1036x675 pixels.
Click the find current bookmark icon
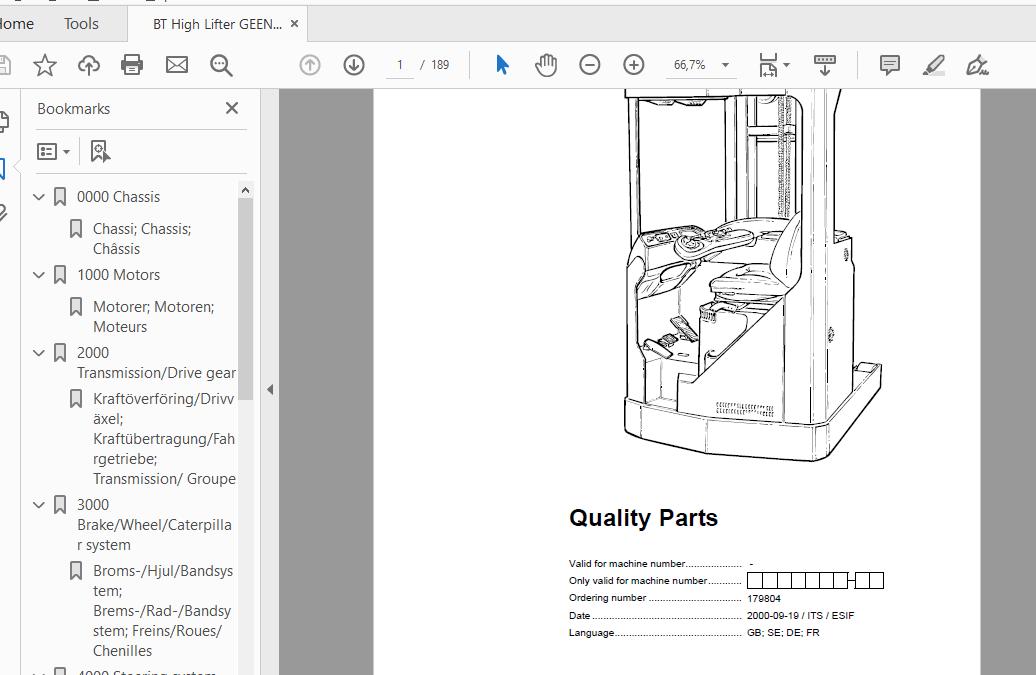coord(100,152)
